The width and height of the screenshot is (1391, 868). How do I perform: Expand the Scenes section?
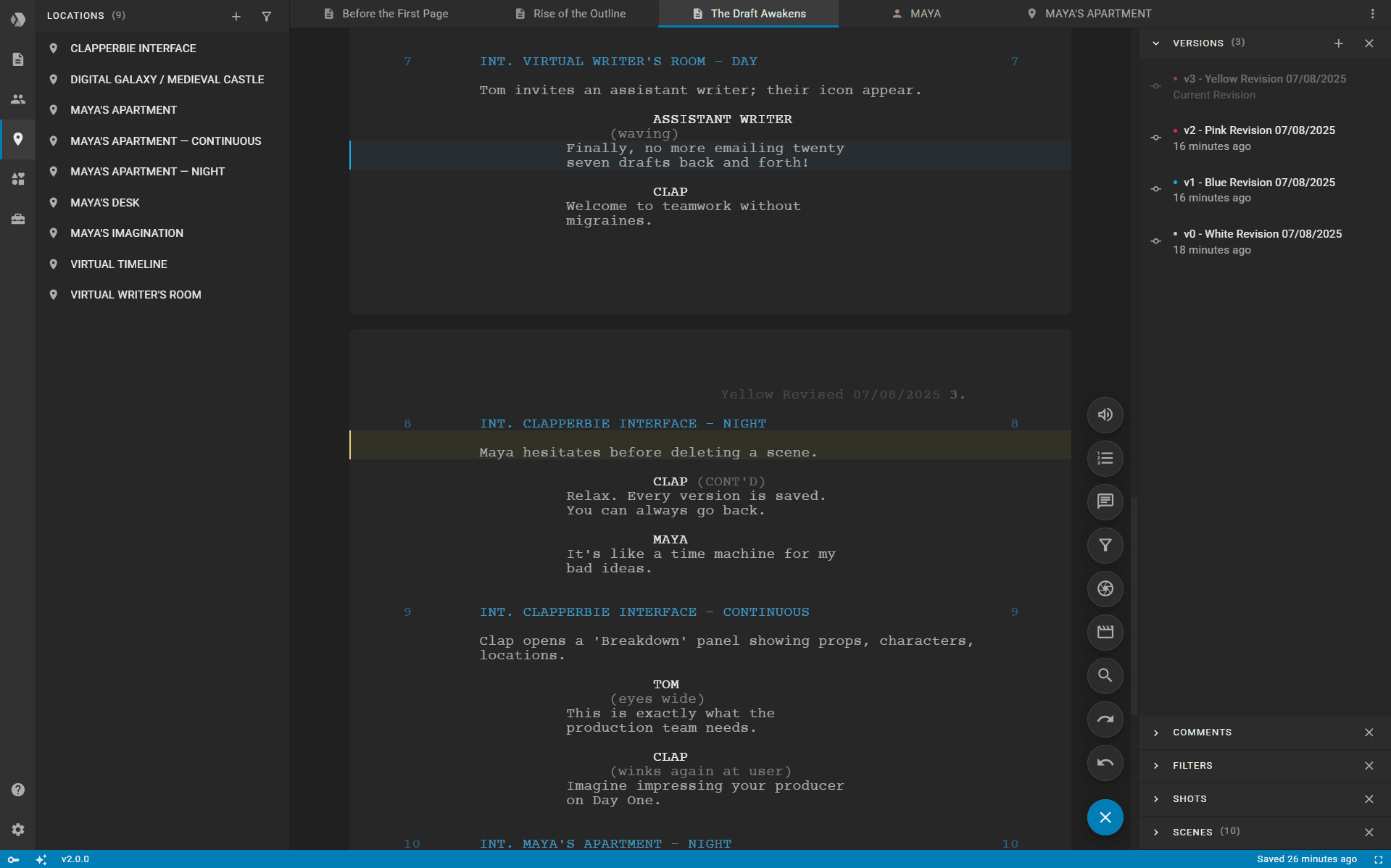click(x=1156, y=832)
